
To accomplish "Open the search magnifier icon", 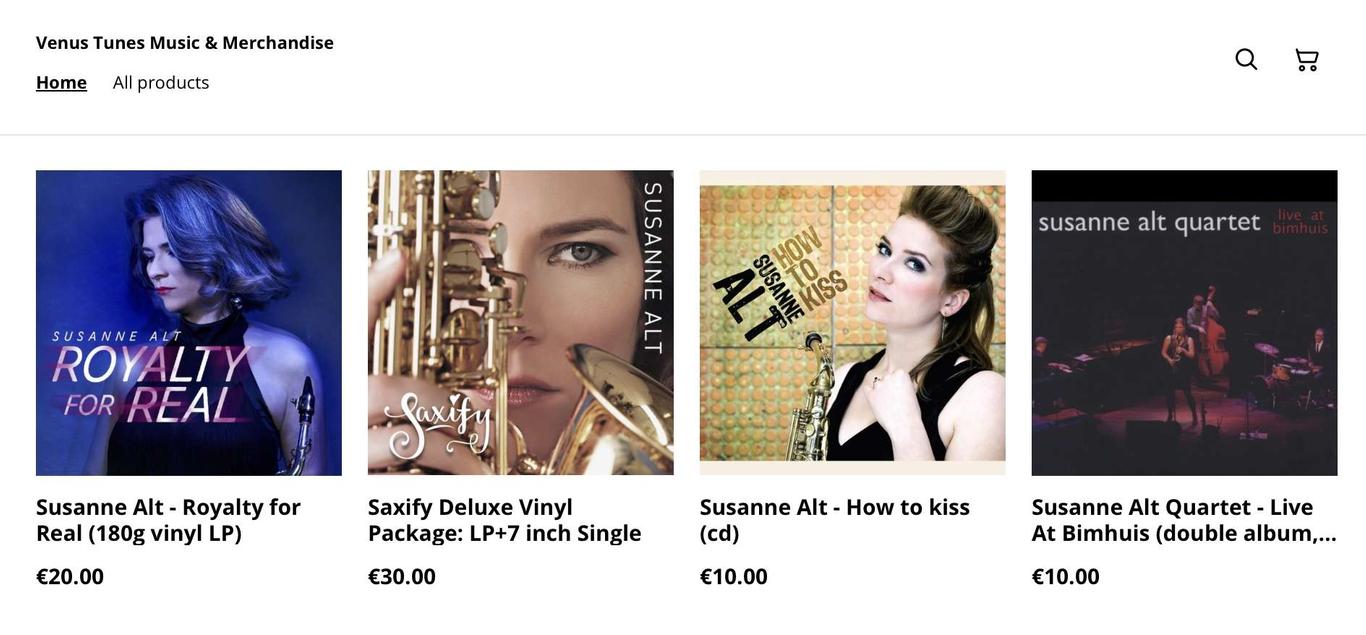I will pyautogui.click(x=1246, y=59).
